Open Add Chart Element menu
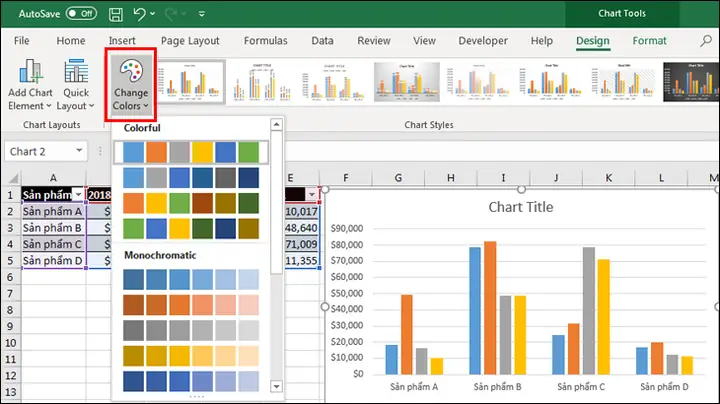 [30, 85]
